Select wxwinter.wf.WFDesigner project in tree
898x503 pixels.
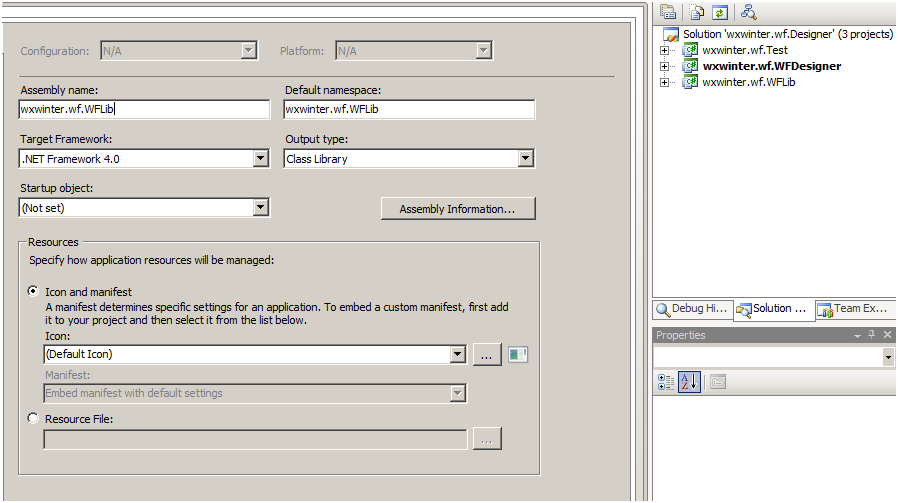pos(772,66)
